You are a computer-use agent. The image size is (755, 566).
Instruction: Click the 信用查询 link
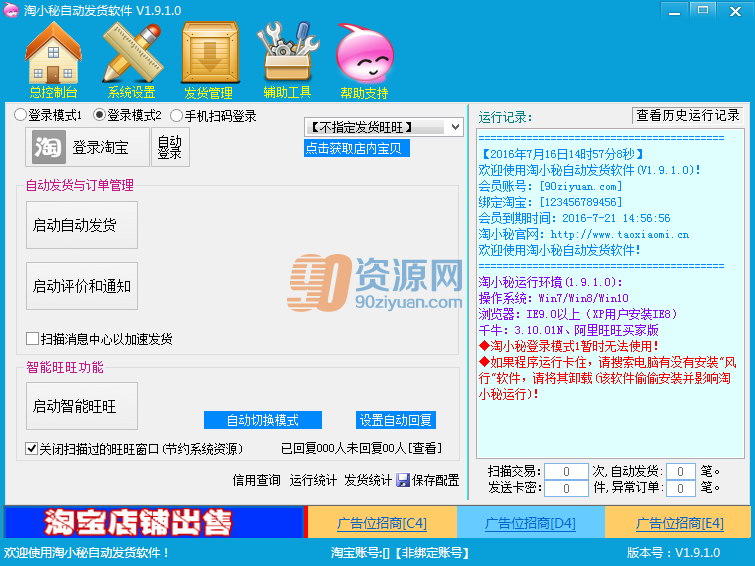(x=257, y=480)
